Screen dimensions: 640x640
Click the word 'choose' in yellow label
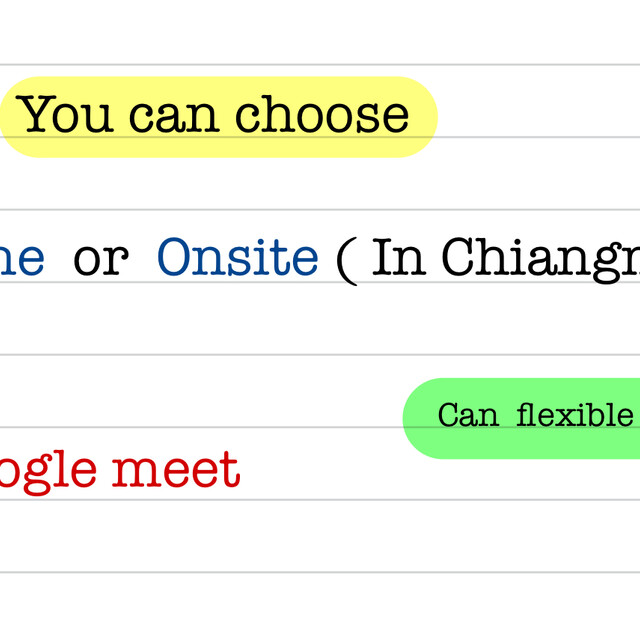coord(322,115)
